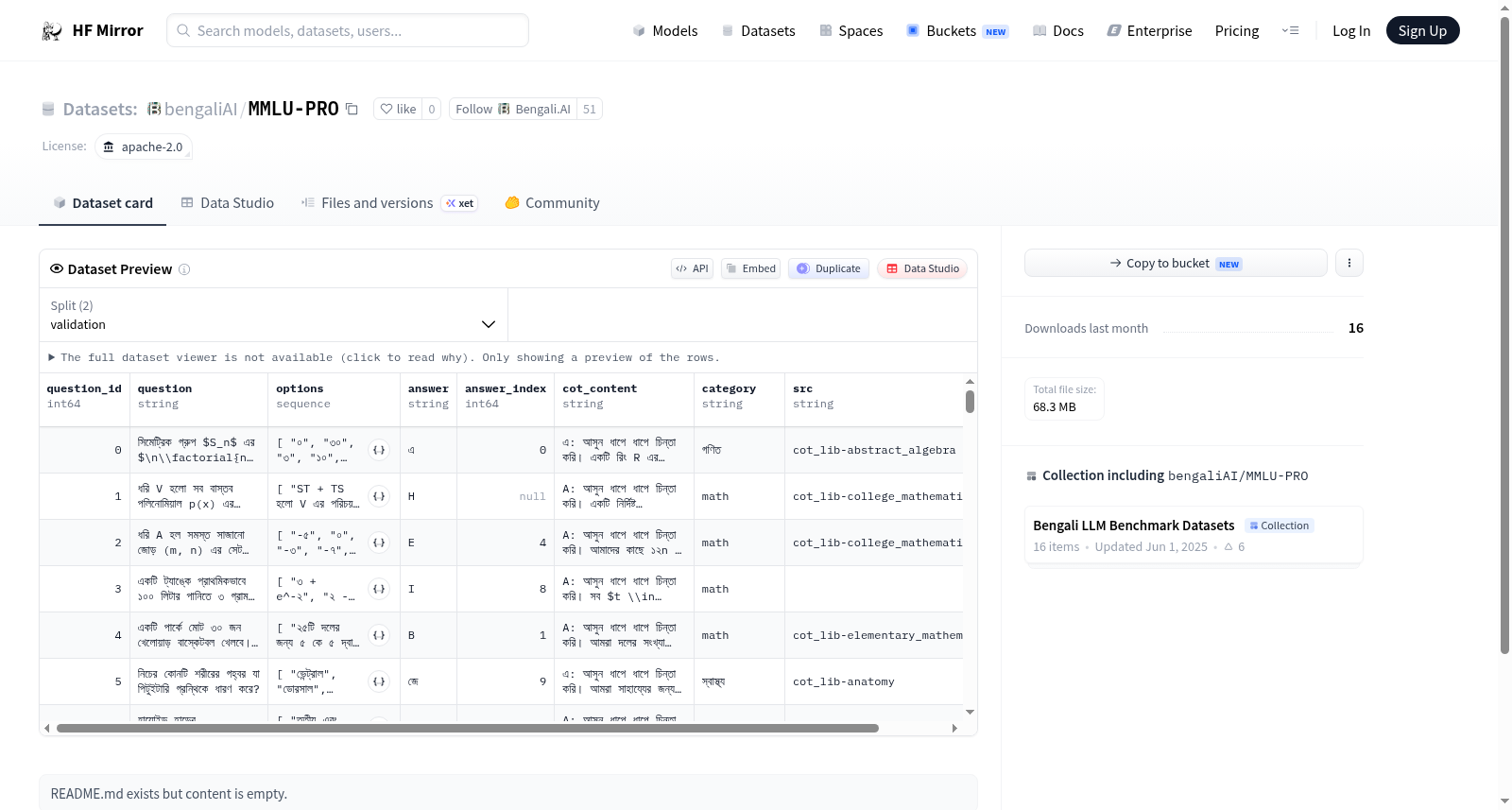Image resolution: width=1512 pixels, height=810 pixels.
Task: Open the Split validation dropdown
Action: [274, 315]
